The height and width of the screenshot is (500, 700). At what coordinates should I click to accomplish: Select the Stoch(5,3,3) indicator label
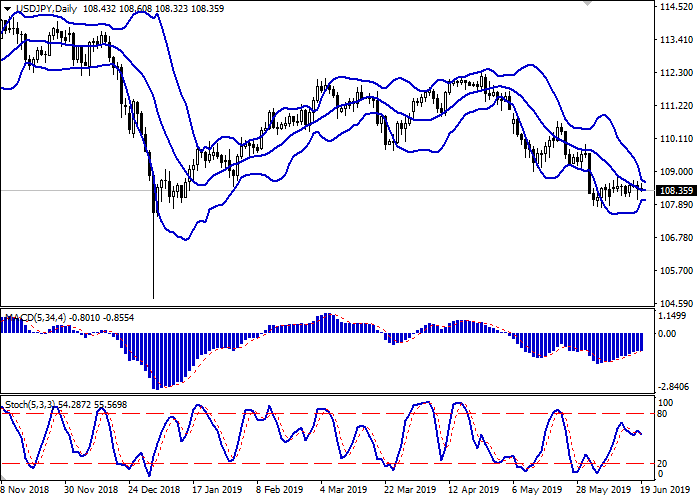tap(30, 403)
